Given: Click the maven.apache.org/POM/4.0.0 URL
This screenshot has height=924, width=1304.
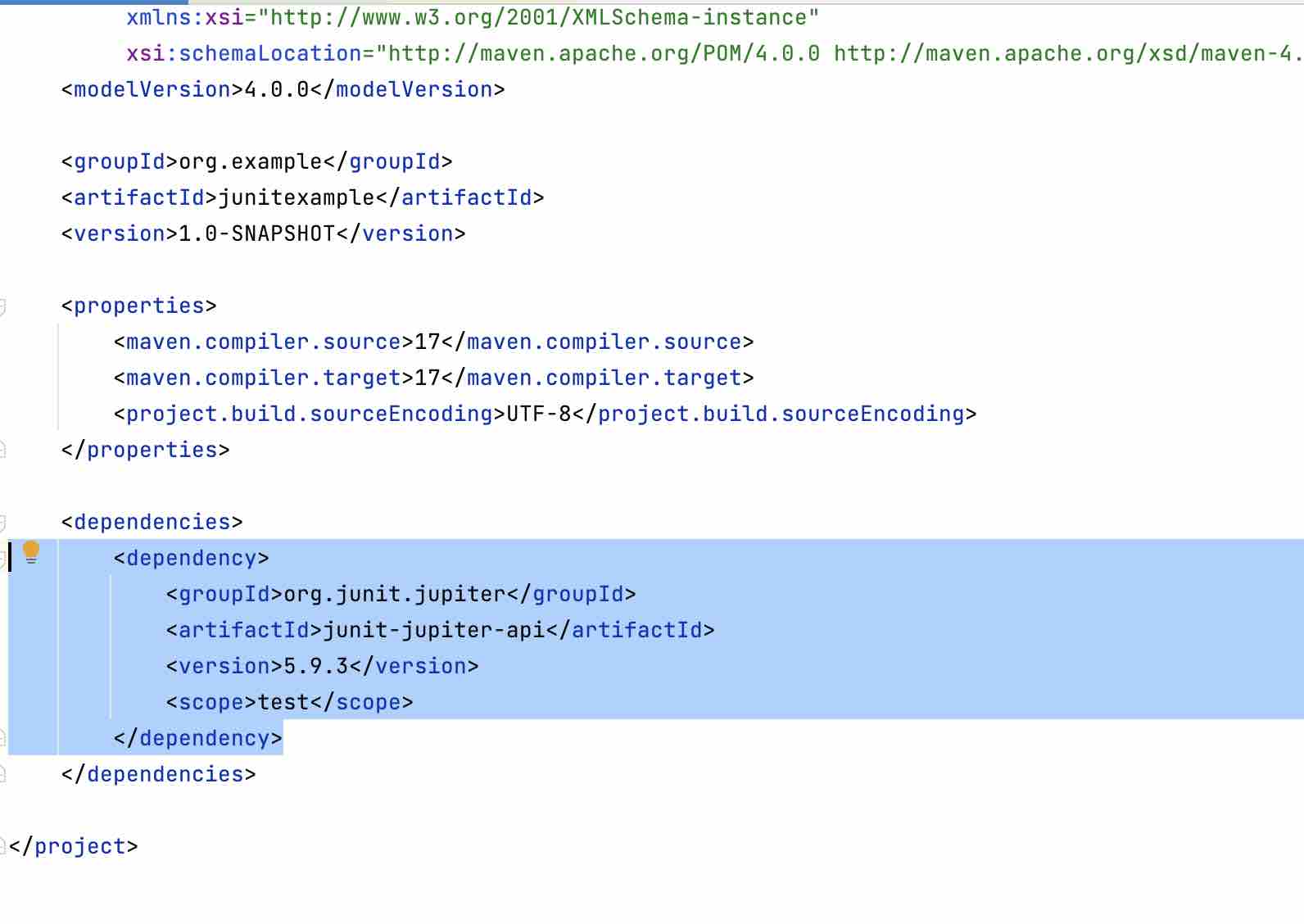Looking at the screenshot, I should 604,53.
